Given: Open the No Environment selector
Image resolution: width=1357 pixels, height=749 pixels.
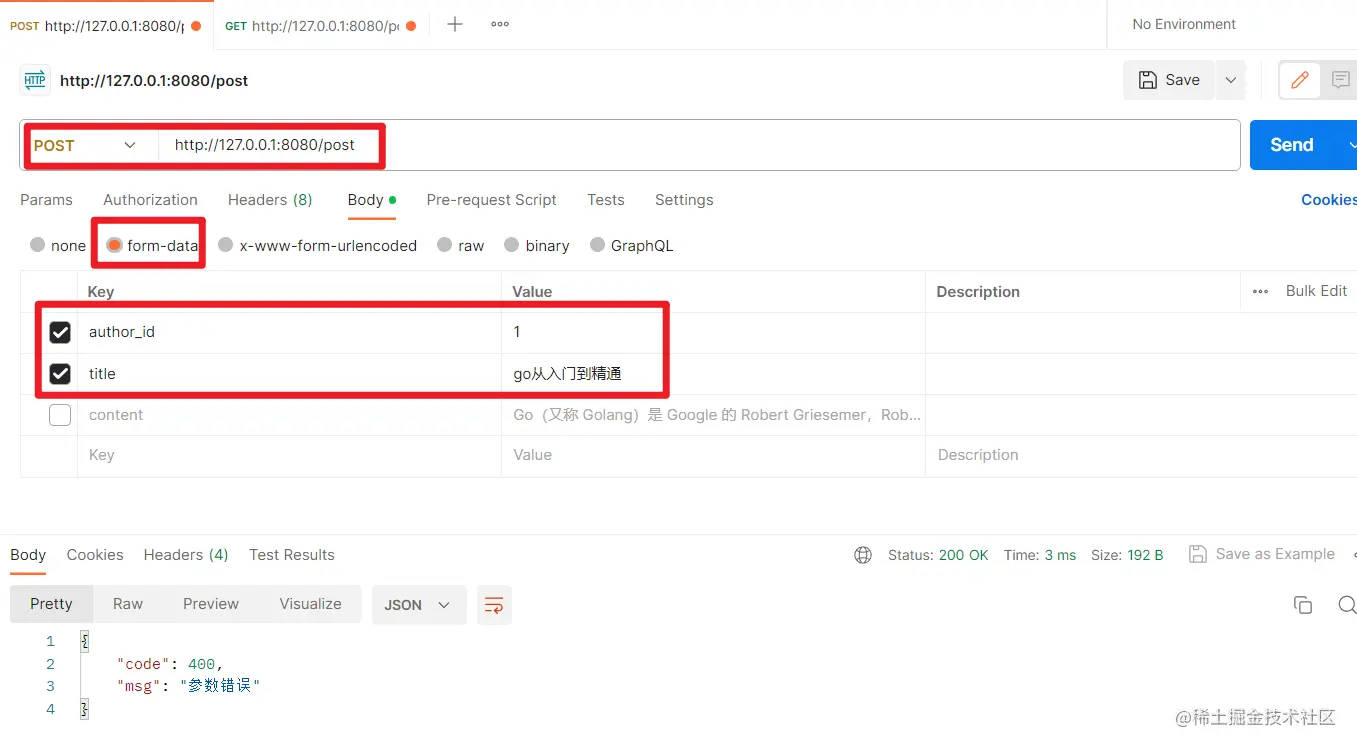Looking at the screenshot, I should pos(1184,24).
